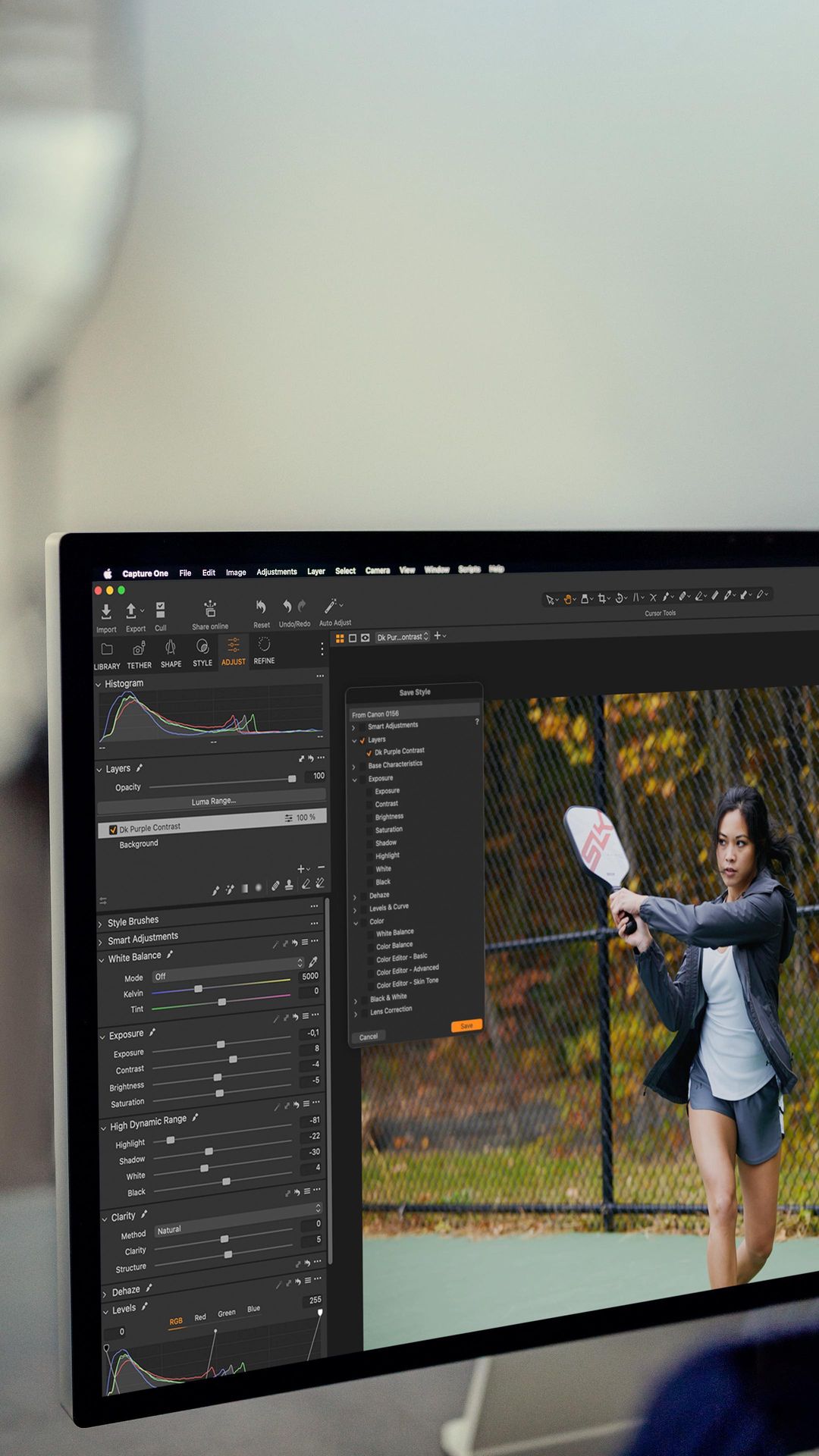Screen dimensions: 819x1456
Task: Collapse the Histogram panel
Action: click(99, 685)
